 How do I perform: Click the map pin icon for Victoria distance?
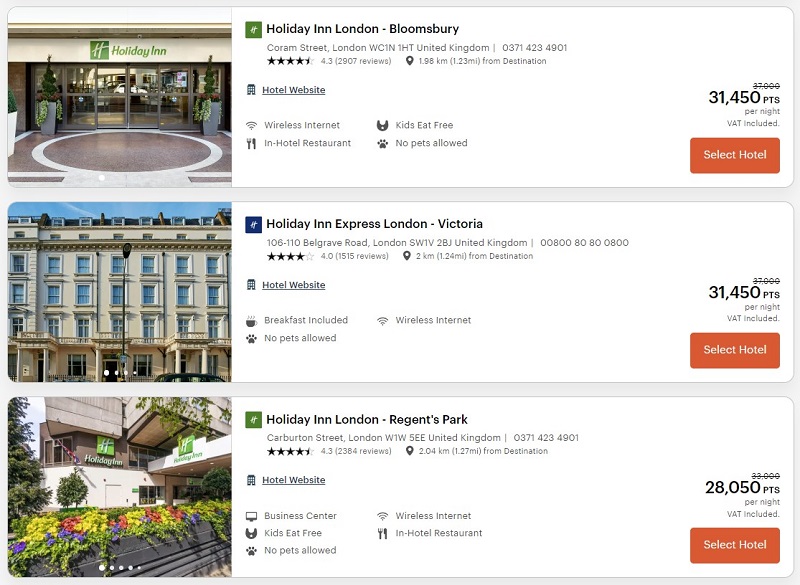(407, 256)
